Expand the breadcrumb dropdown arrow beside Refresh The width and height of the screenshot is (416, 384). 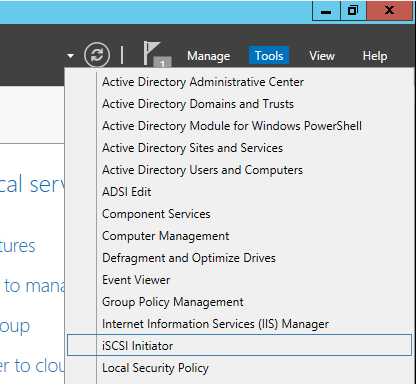70,56
